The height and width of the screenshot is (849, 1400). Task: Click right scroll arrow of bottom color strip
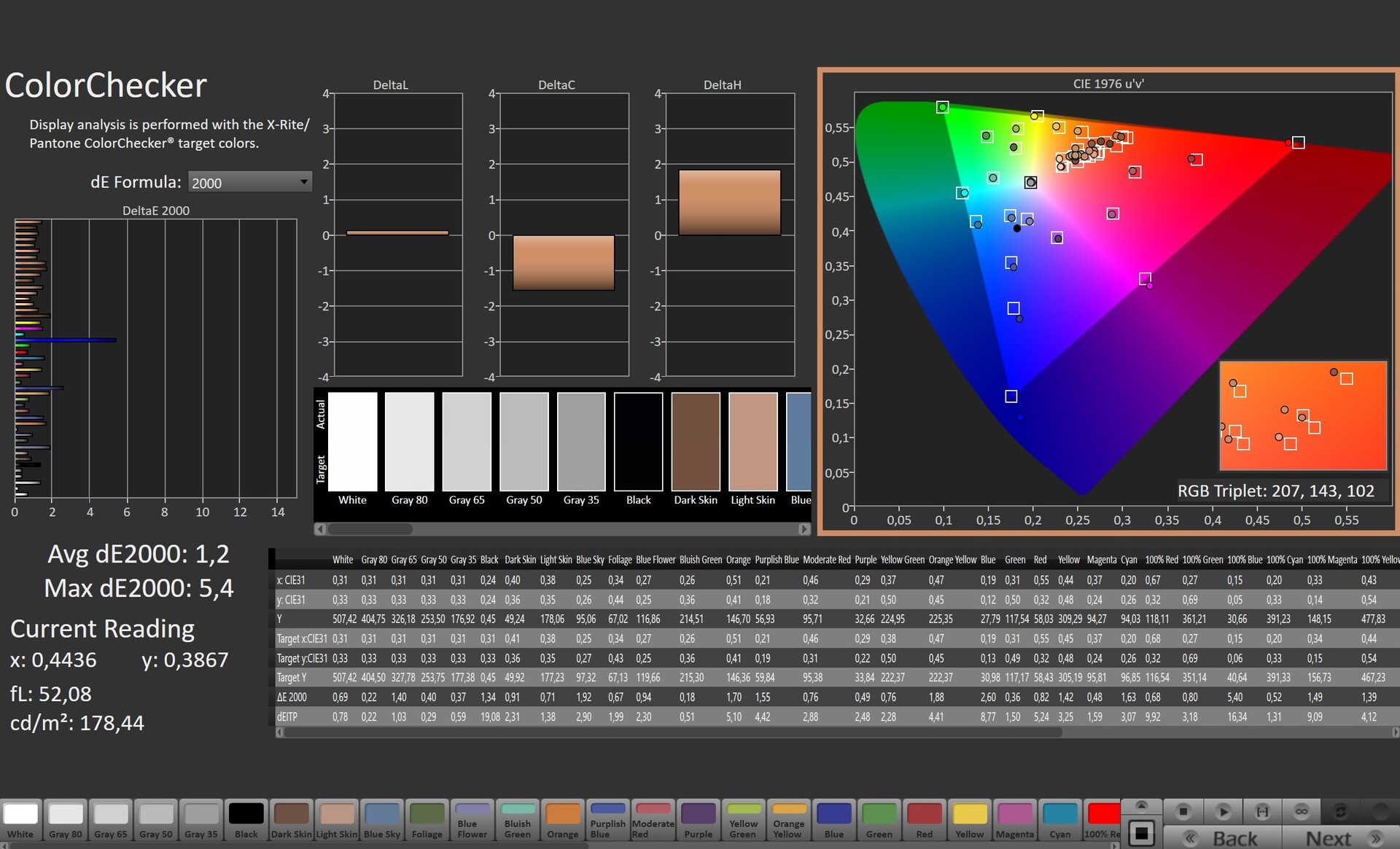click(1114, 845)
